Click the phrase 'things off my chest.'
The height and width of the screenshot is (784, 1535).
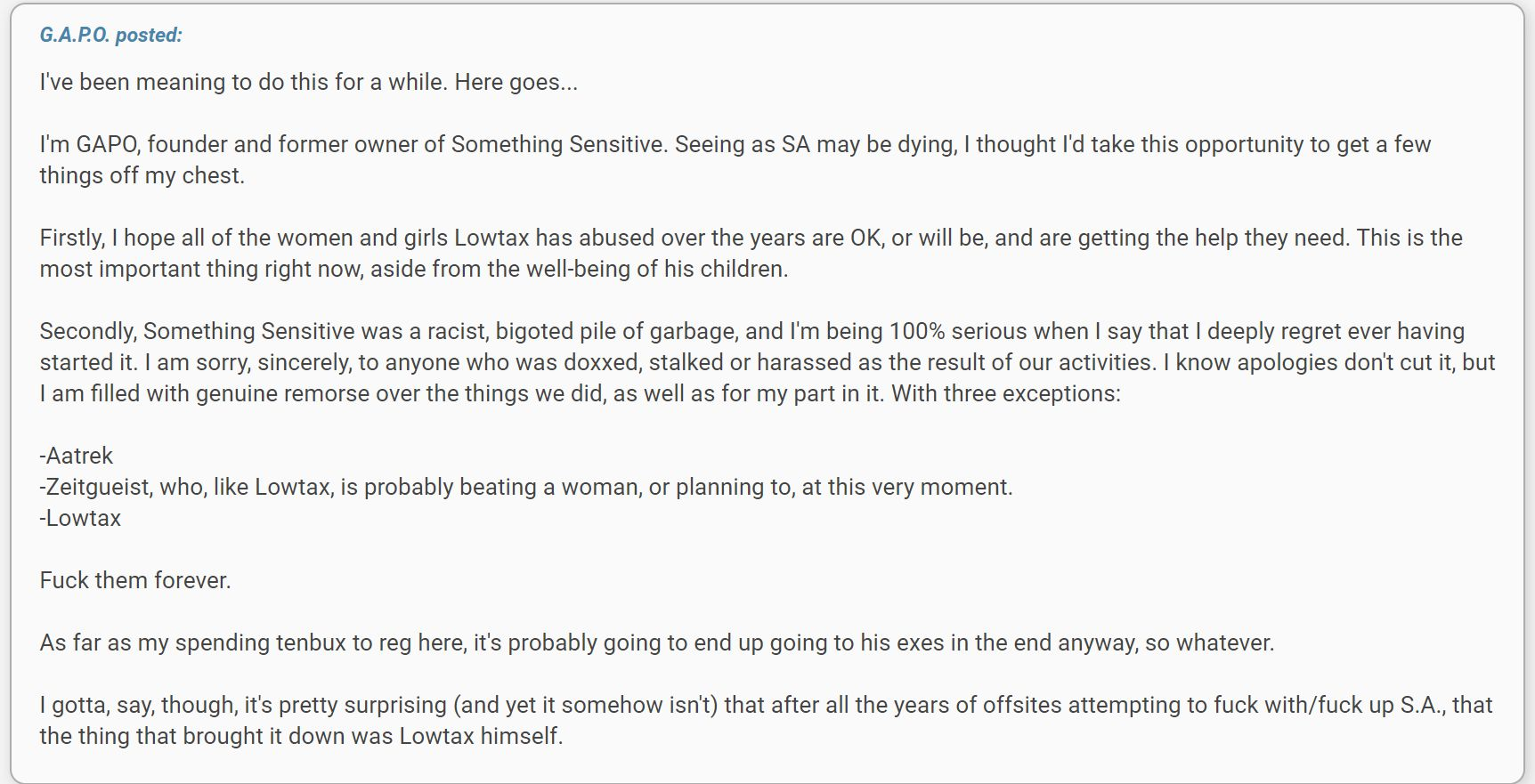point(142,175)
